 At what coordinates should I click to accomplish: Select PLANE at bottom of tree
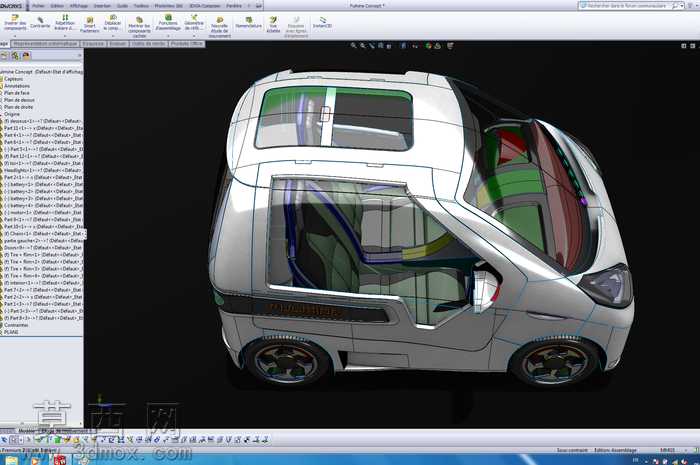pos(11,332)
